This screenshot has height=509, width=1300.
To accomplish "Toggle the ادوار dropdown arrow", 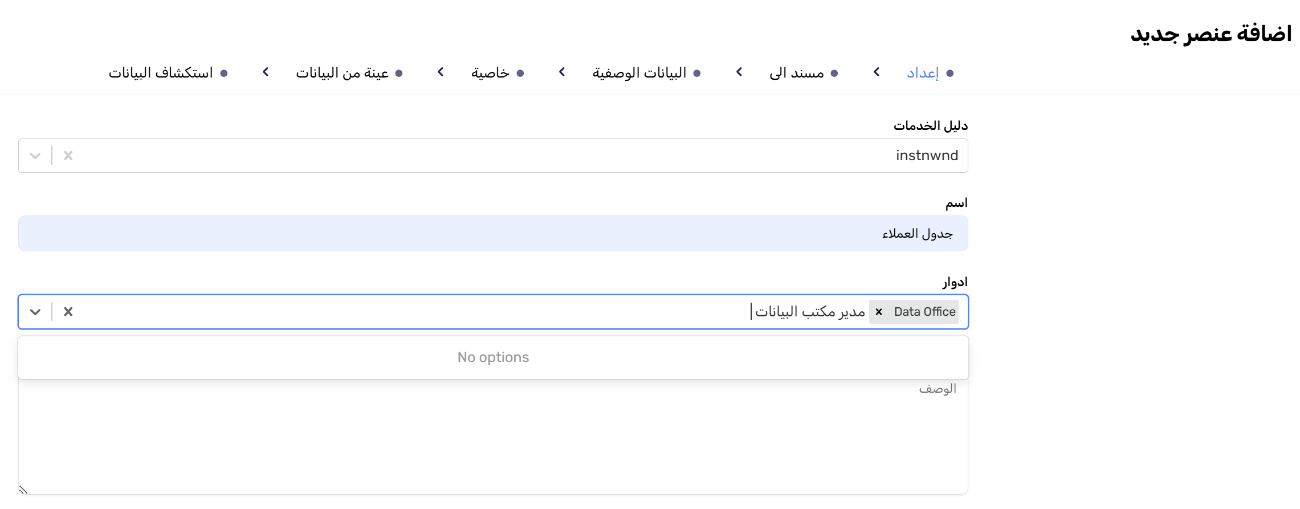I will pyautogui.click(x=35, y=312).
